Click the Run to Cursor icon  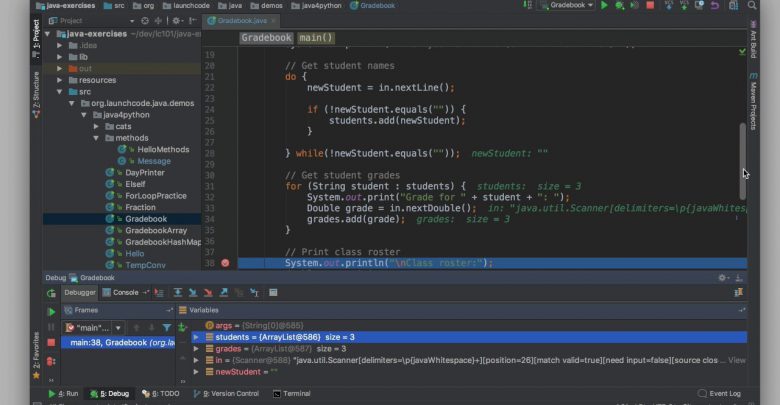255,293
